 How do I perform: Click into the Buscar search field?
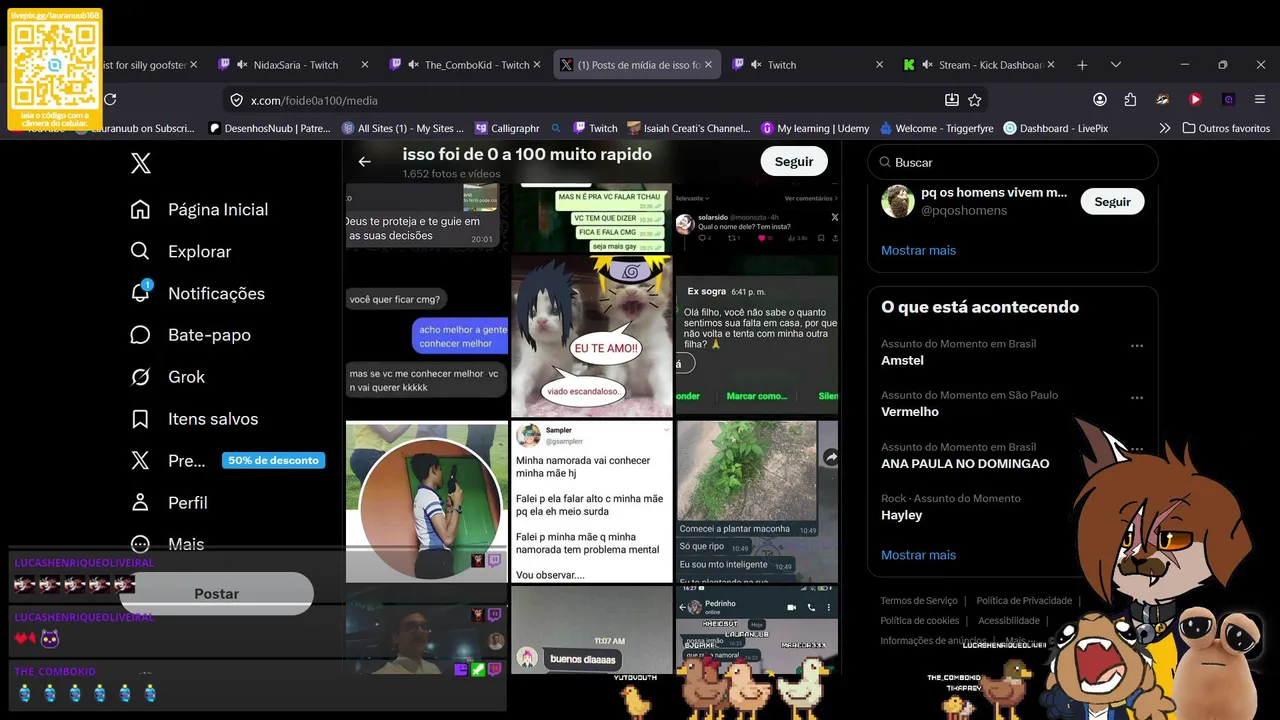1012,162
